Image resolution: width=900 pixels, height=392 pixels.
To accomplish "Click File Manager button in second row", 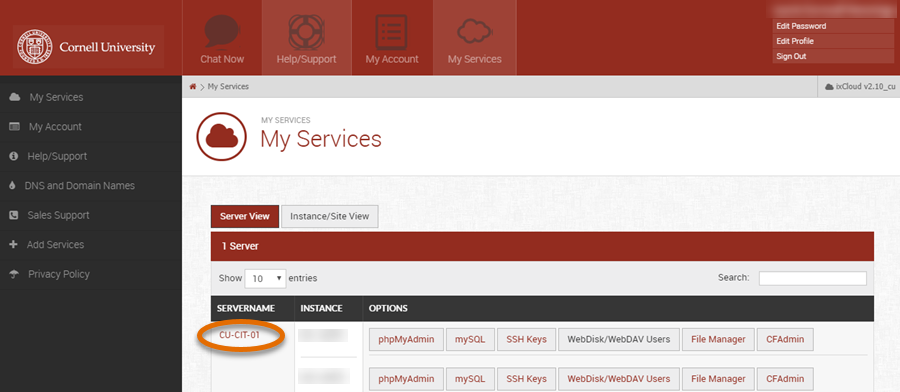I will pos(718,379).
